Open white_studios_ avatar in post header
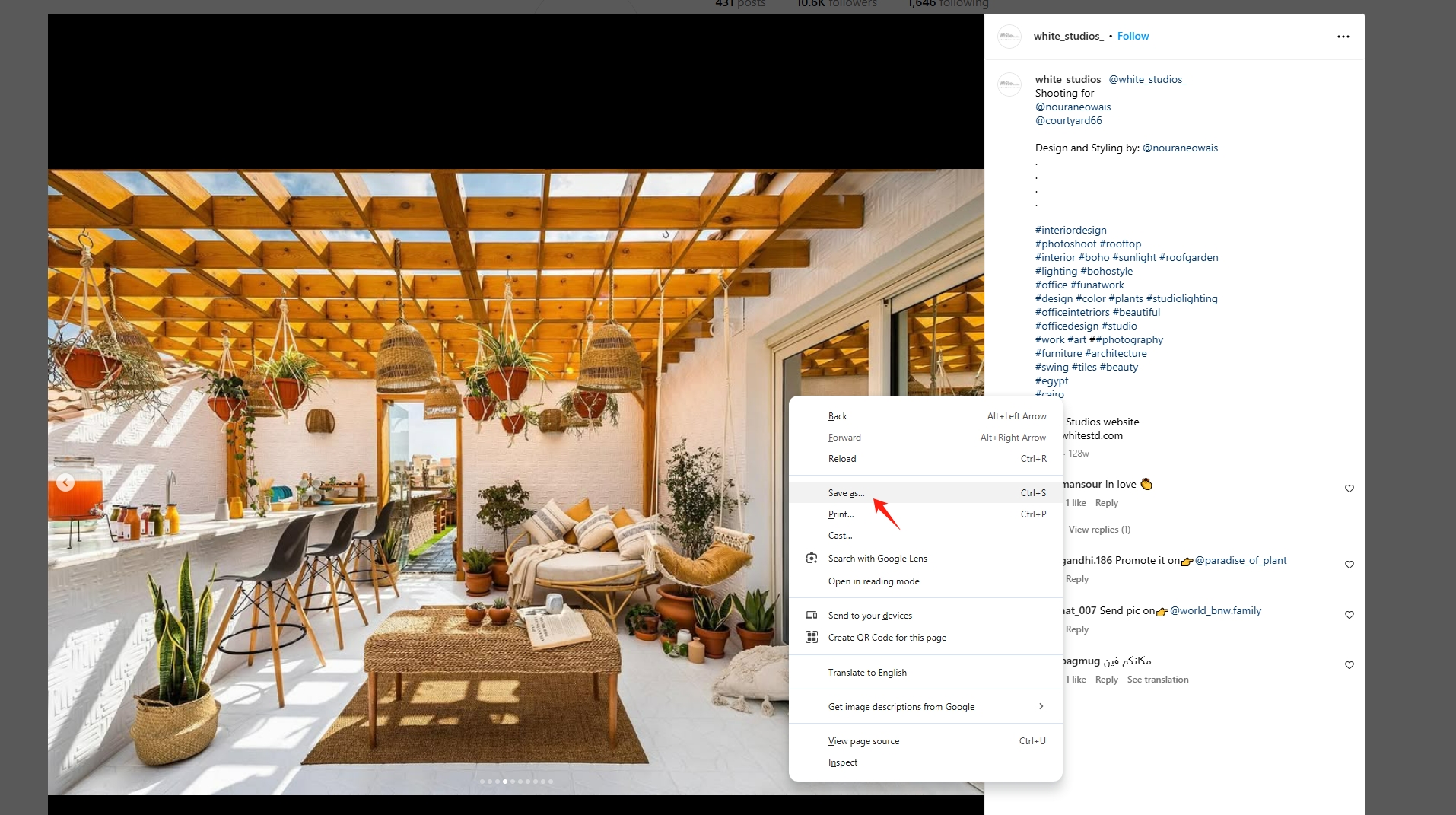 pos(1009,36)
